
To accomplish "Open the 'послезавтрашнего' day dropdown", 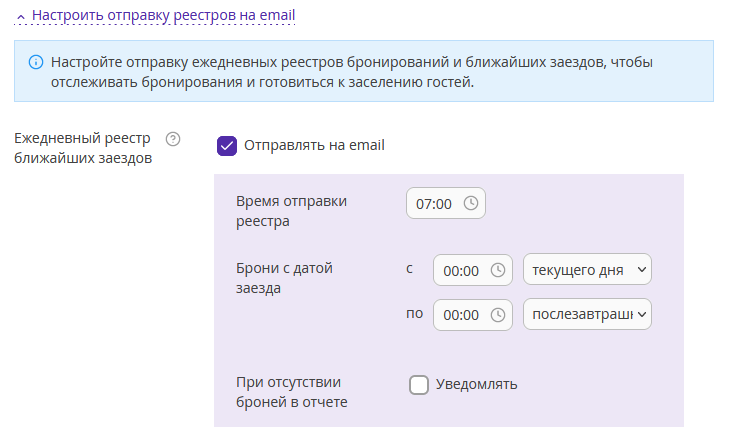I will (587, 314).
